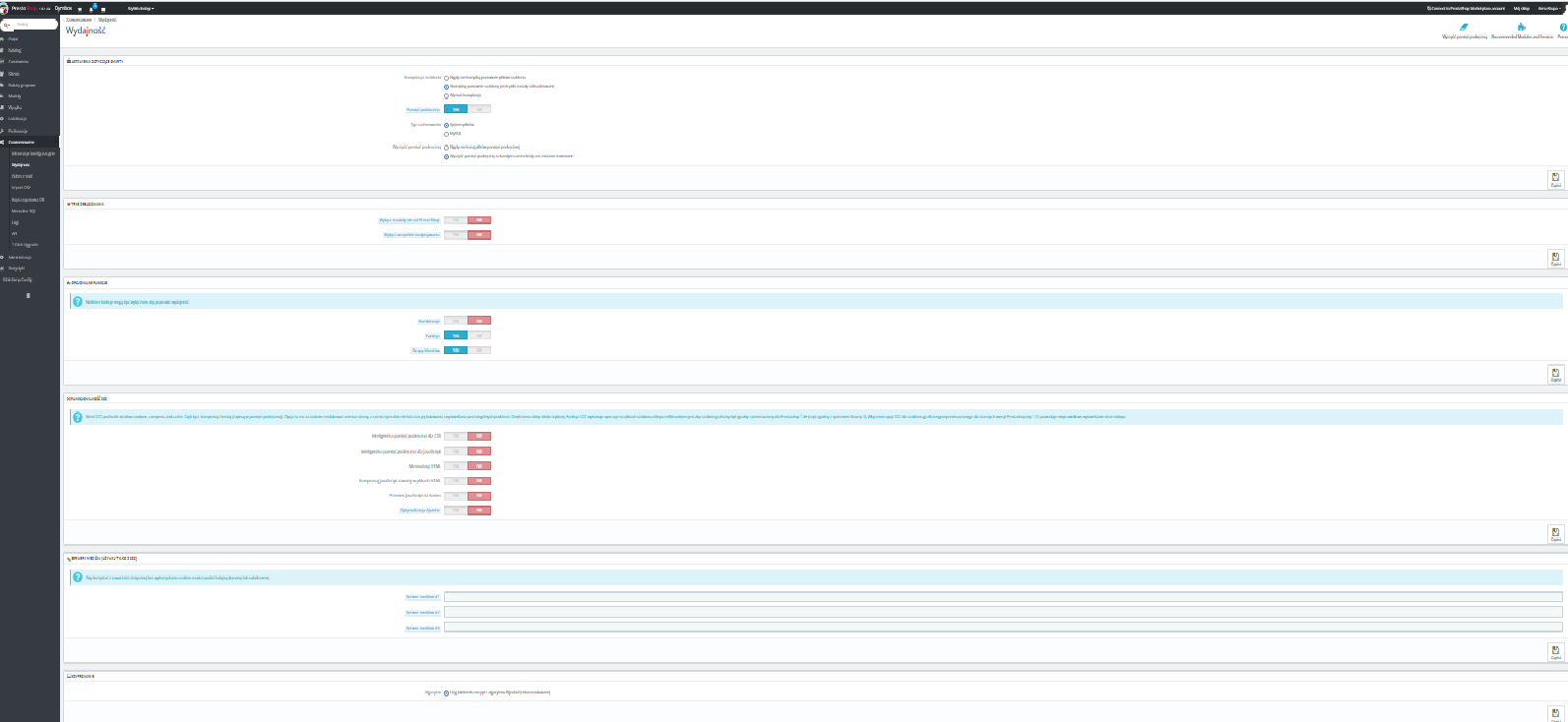Choose MySQL as caching type
Image resolution: width=1568 pixels, height=722 pixels.
coord(447,134)
